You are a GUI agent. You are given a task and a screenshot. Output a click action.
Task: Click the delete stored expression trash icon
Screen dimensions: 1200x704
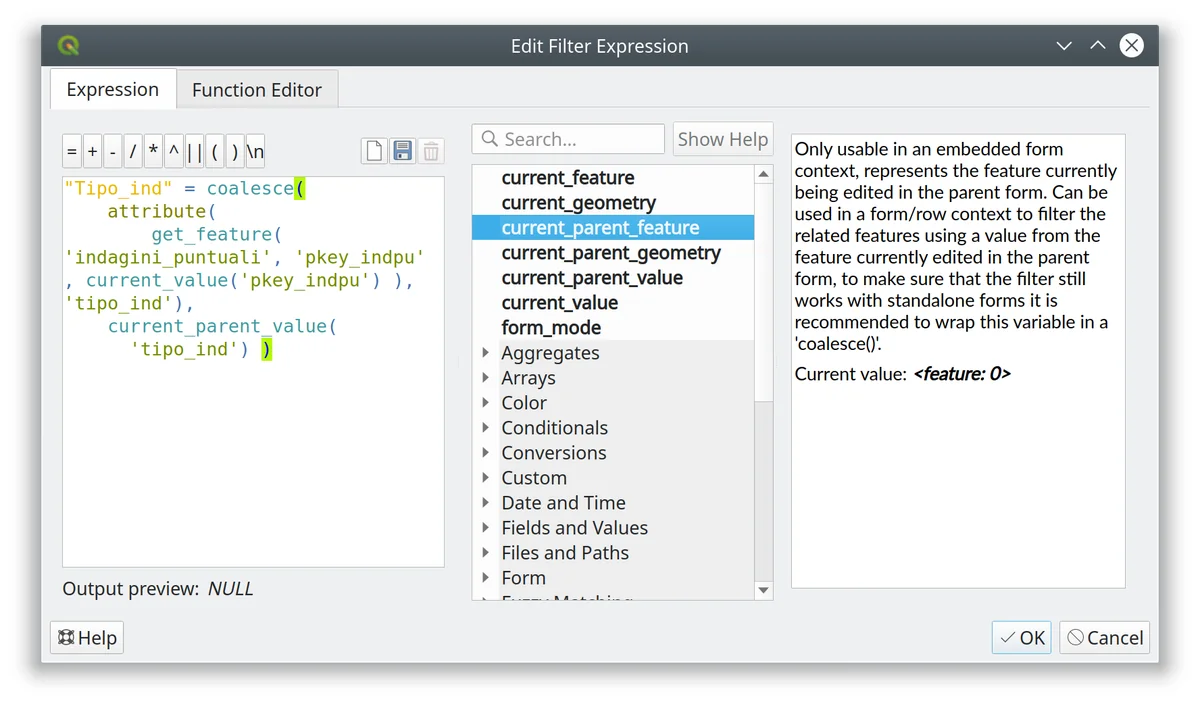coord(431,151)
